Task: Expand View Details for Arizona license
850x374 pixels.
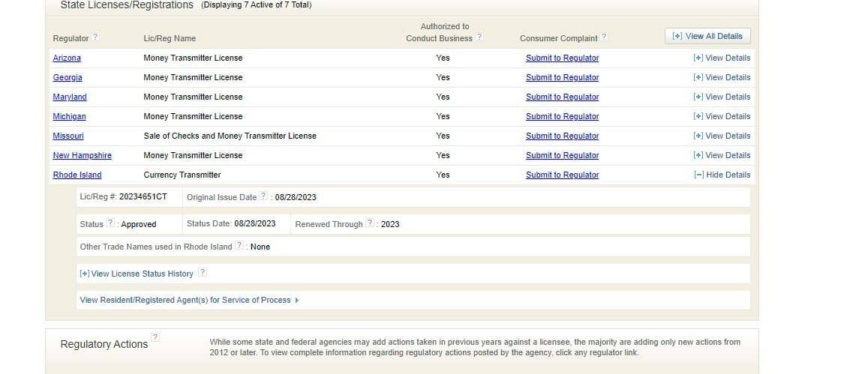Action: coord(722,58)
